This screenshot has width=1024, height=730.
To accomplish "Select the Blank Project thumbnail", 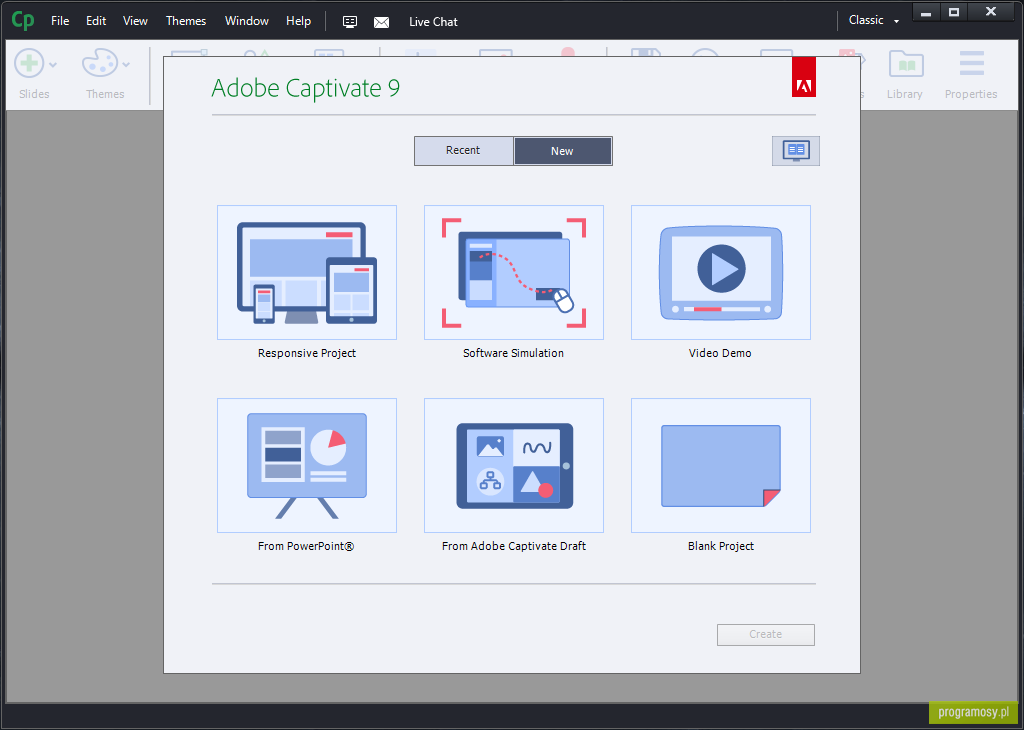I will click(721, 466).
